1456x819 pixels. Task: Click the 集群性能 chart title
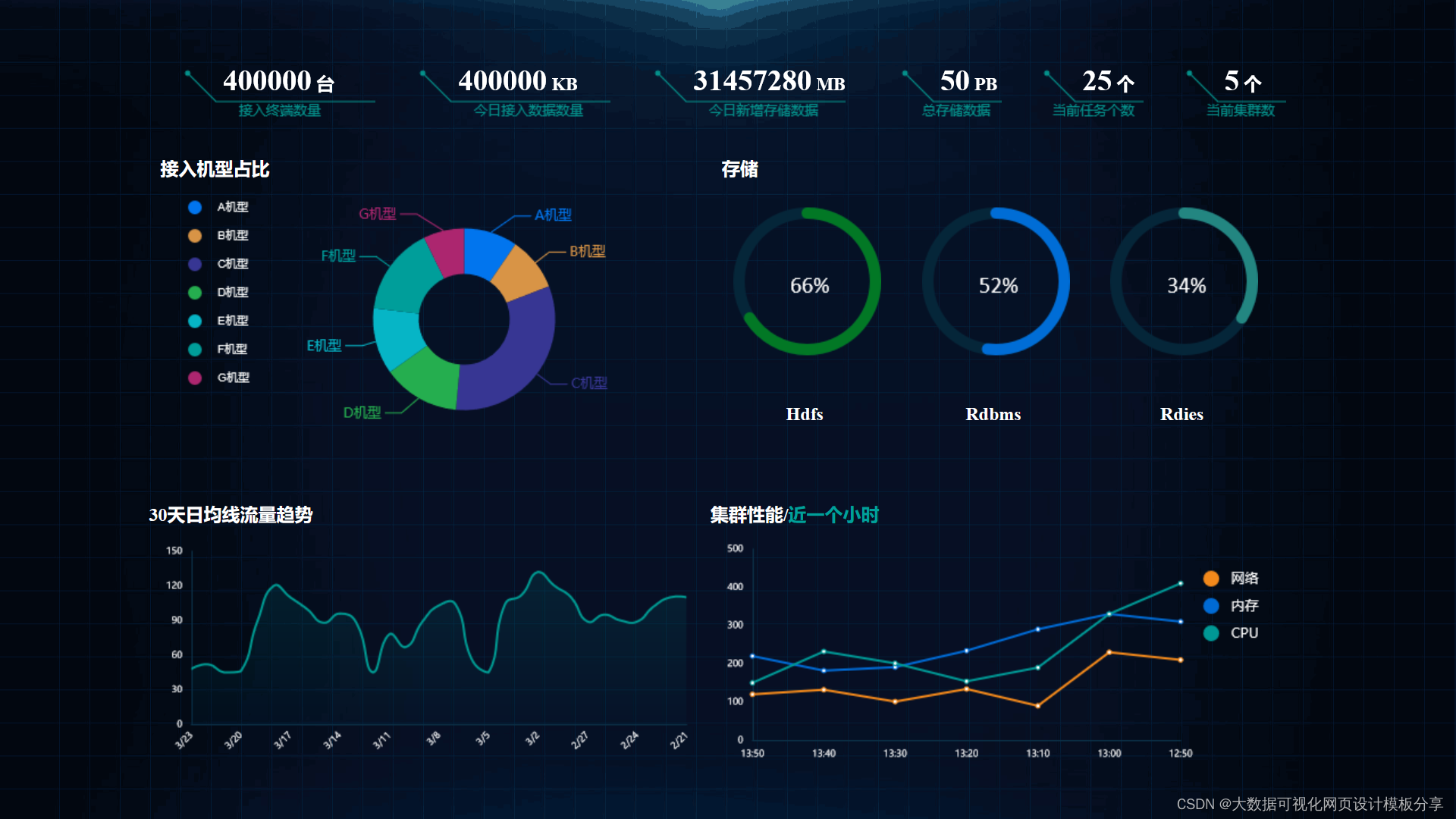pyautogui.click(x=746, y=515)
